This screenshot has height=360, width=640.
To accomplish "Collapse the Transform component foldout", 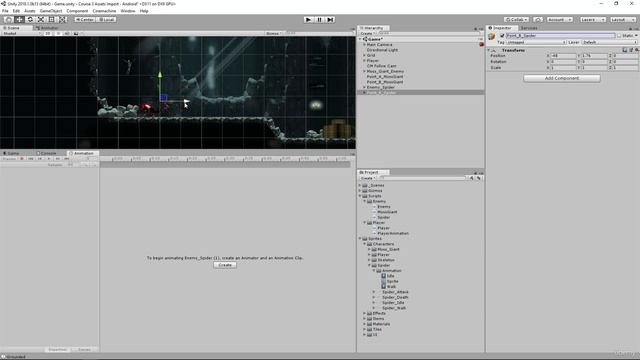I will pyautogui.click(x=489, y=50).
